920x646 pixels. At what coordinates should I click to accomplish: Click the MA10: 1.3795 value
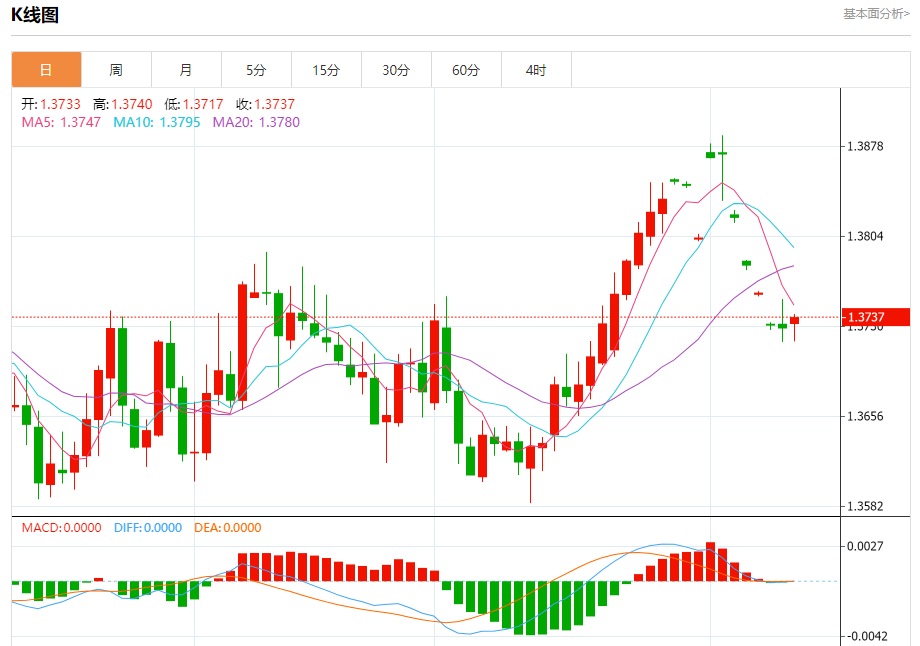click(x=157, y=122)
